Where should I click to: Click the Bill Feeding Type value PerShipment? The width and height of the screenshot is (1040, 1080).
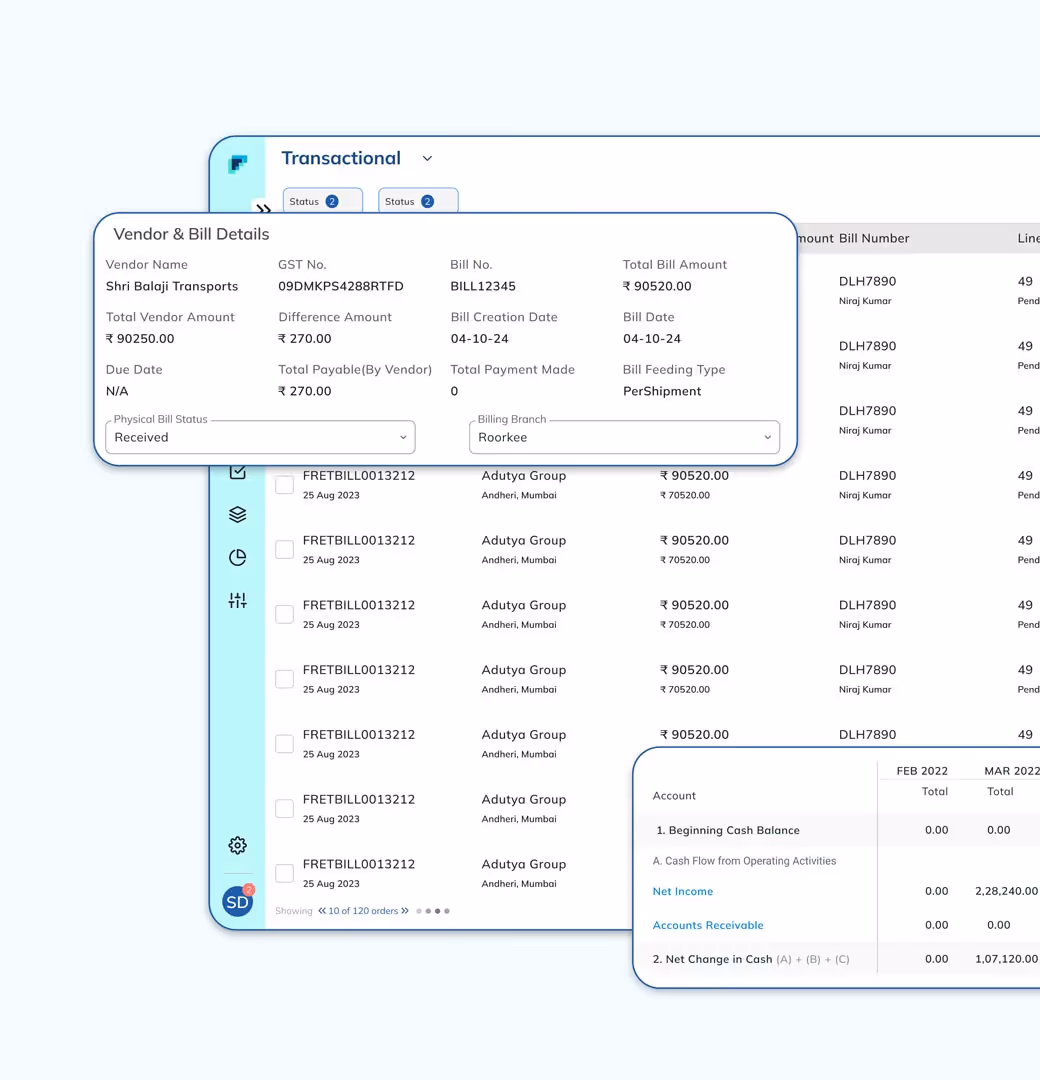[x=662, y=391]
